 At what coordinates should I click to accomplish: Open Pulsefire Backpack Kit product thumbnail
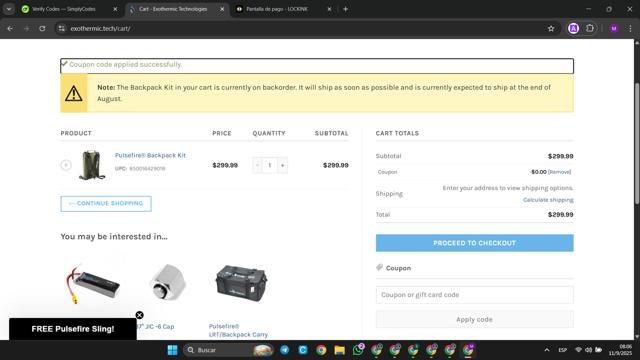point(92,165)
